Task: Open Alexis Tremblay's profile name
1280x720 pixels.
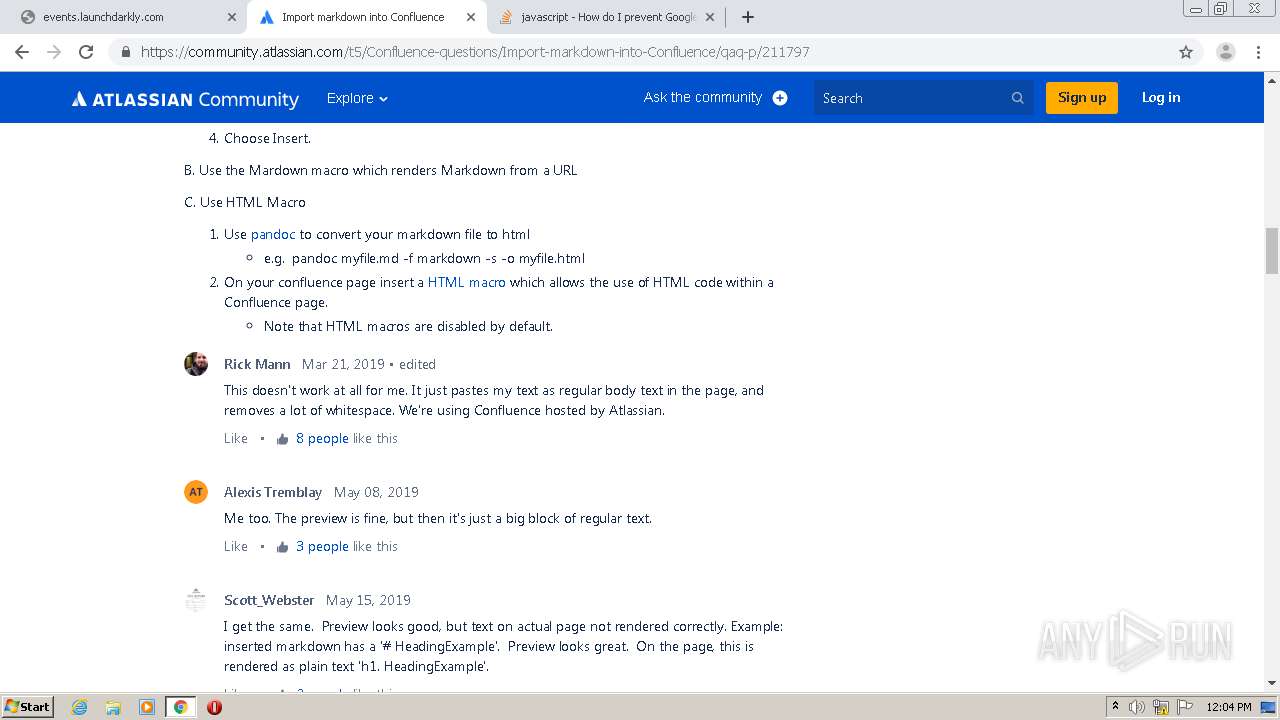Action: pyautogui.click(x=273, y=492)
